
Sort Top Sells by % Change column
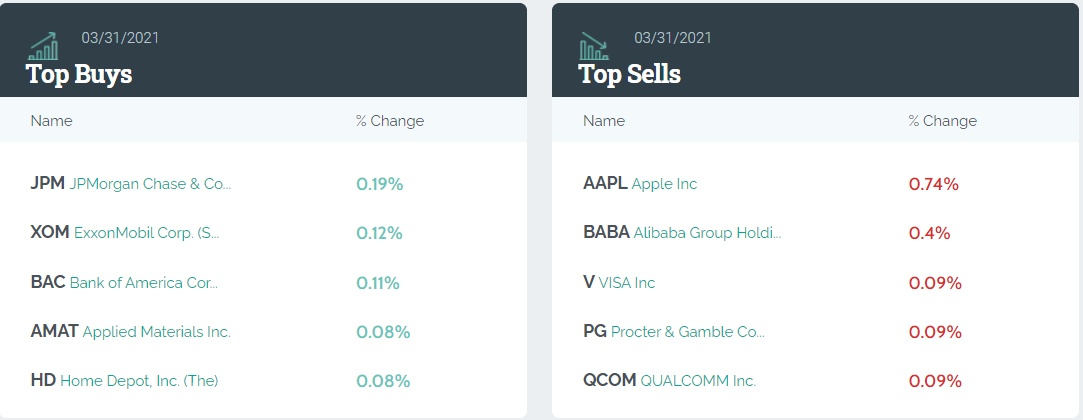942,121
